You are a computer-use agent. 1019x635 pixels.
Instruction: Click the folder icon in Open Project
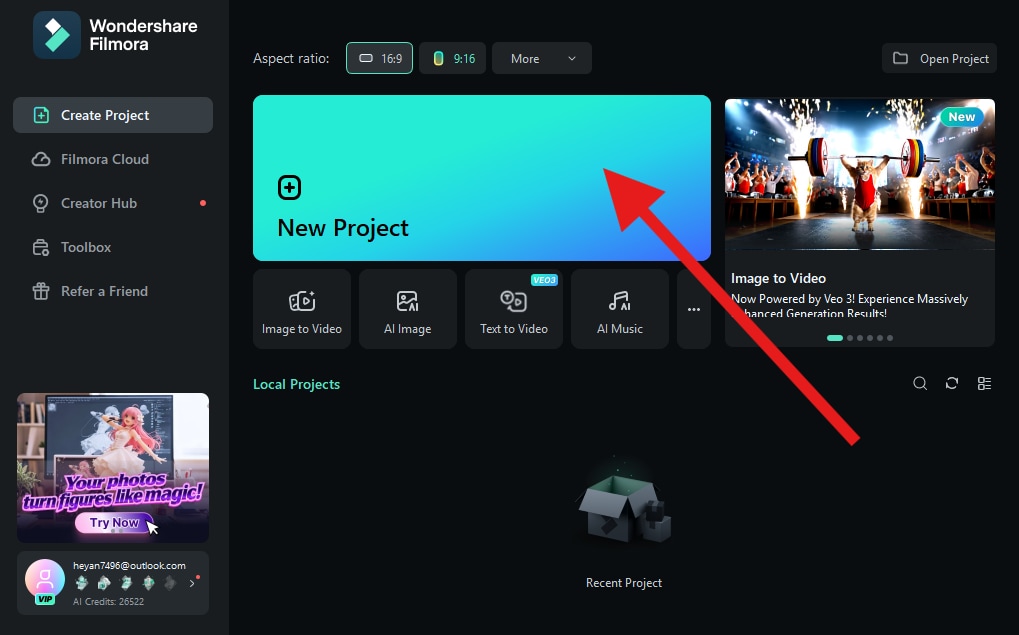900,58
